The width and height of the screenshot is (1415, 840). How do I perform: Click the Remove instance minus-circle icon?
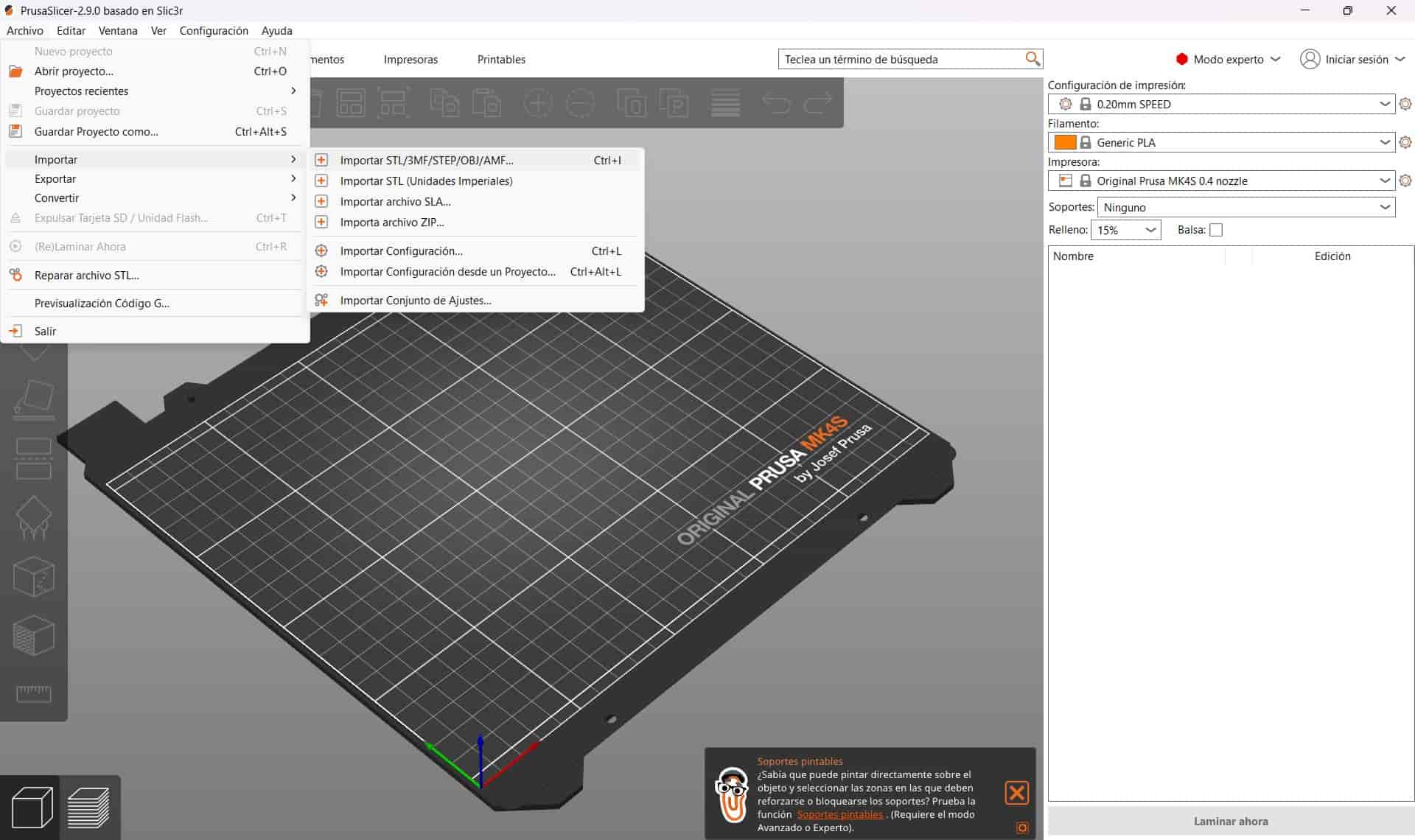(x=581, y=103)
